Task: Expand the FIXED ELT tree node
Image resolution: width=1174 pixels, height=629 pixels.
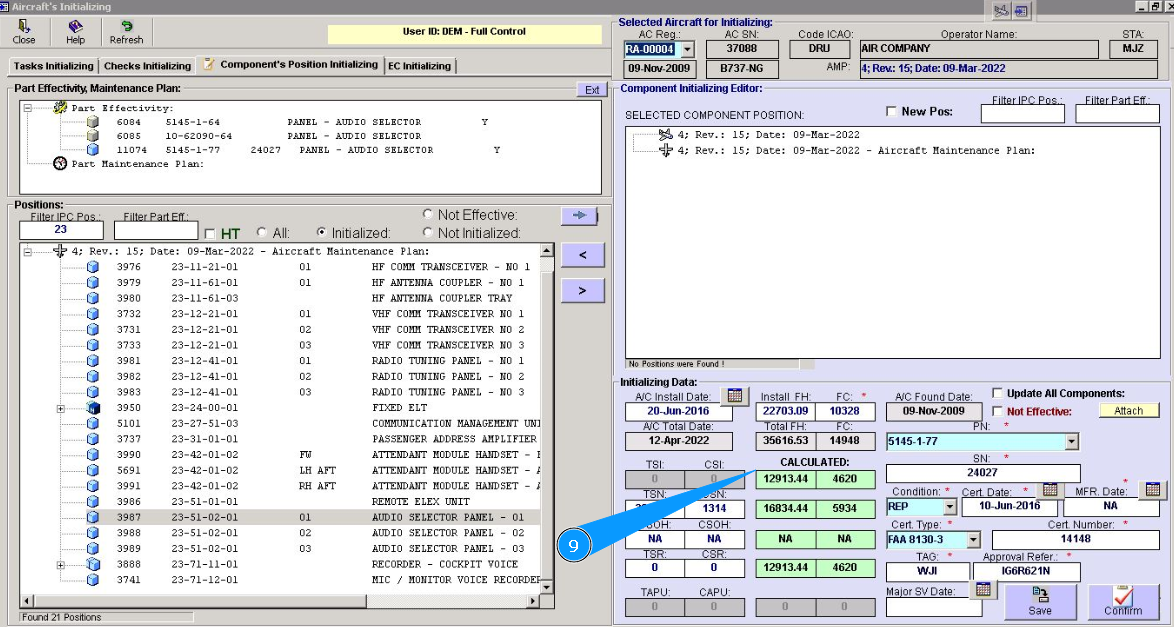Action: (61, 408)
